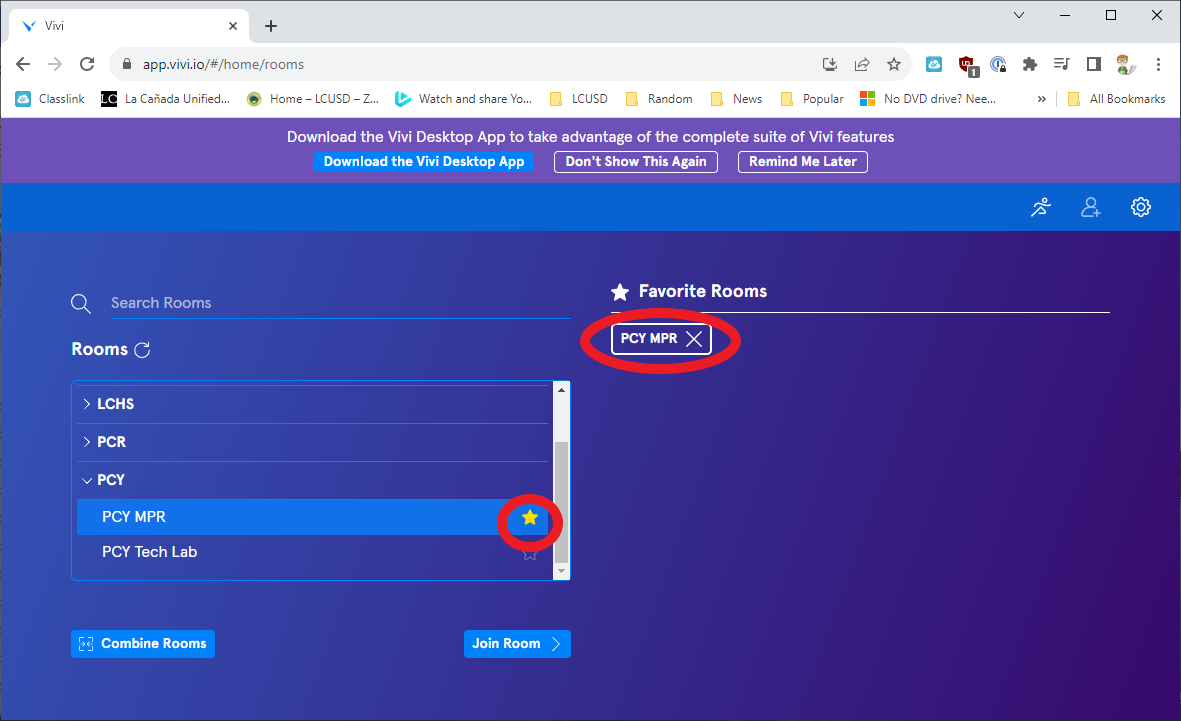Click the address bar URL
Screen dimensions: 1181x721
pyautogui.click(x=224, y=65)
